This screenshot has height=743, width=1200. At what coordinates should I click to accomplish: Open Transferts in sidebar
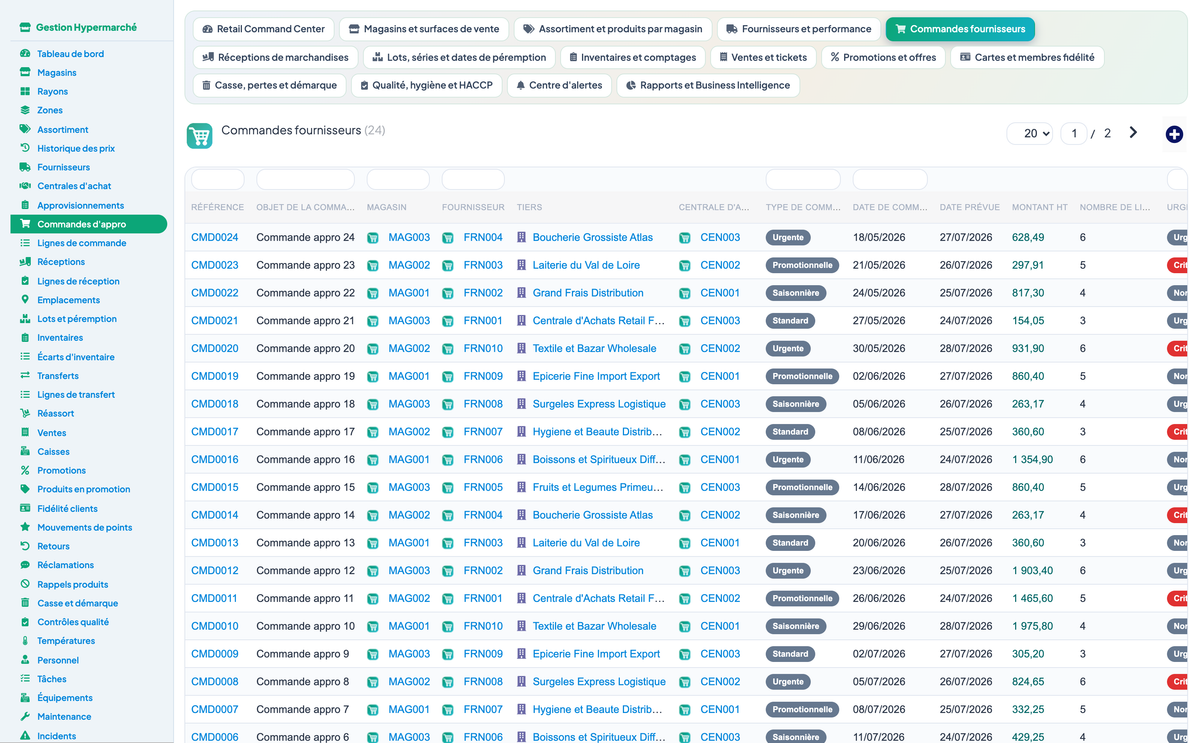click(x=58, y=376)
